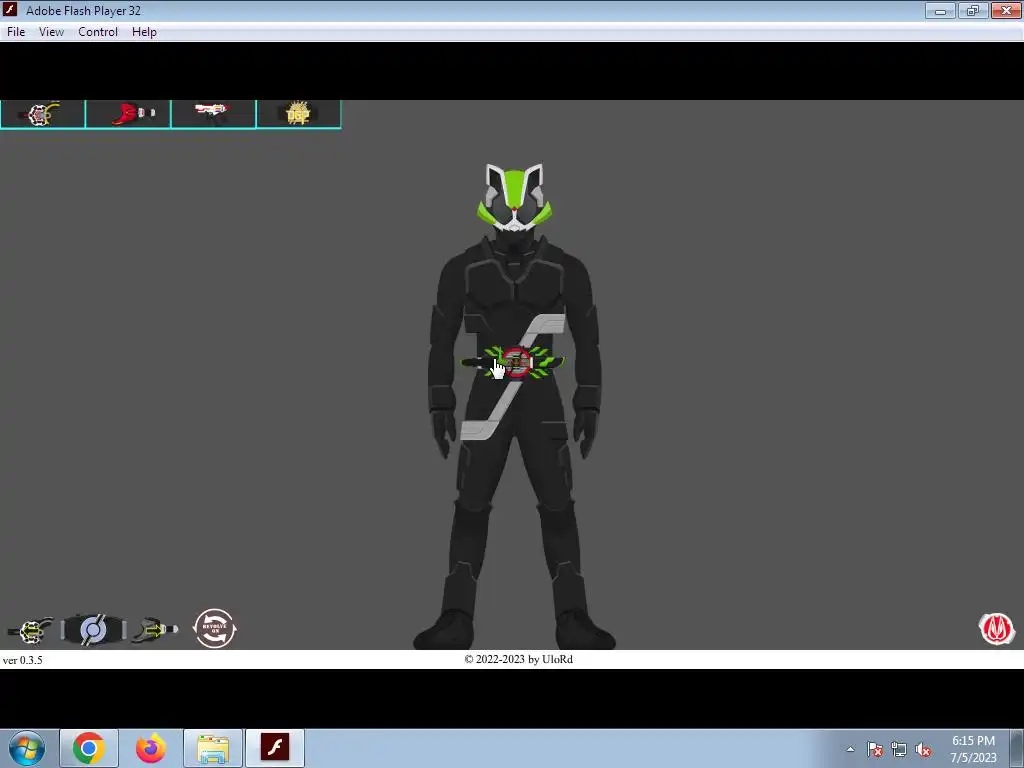Screen dimensions: 1024x768
Task: Click the Show Desktop strip on the taskbar
Action: pos(1018,748)
